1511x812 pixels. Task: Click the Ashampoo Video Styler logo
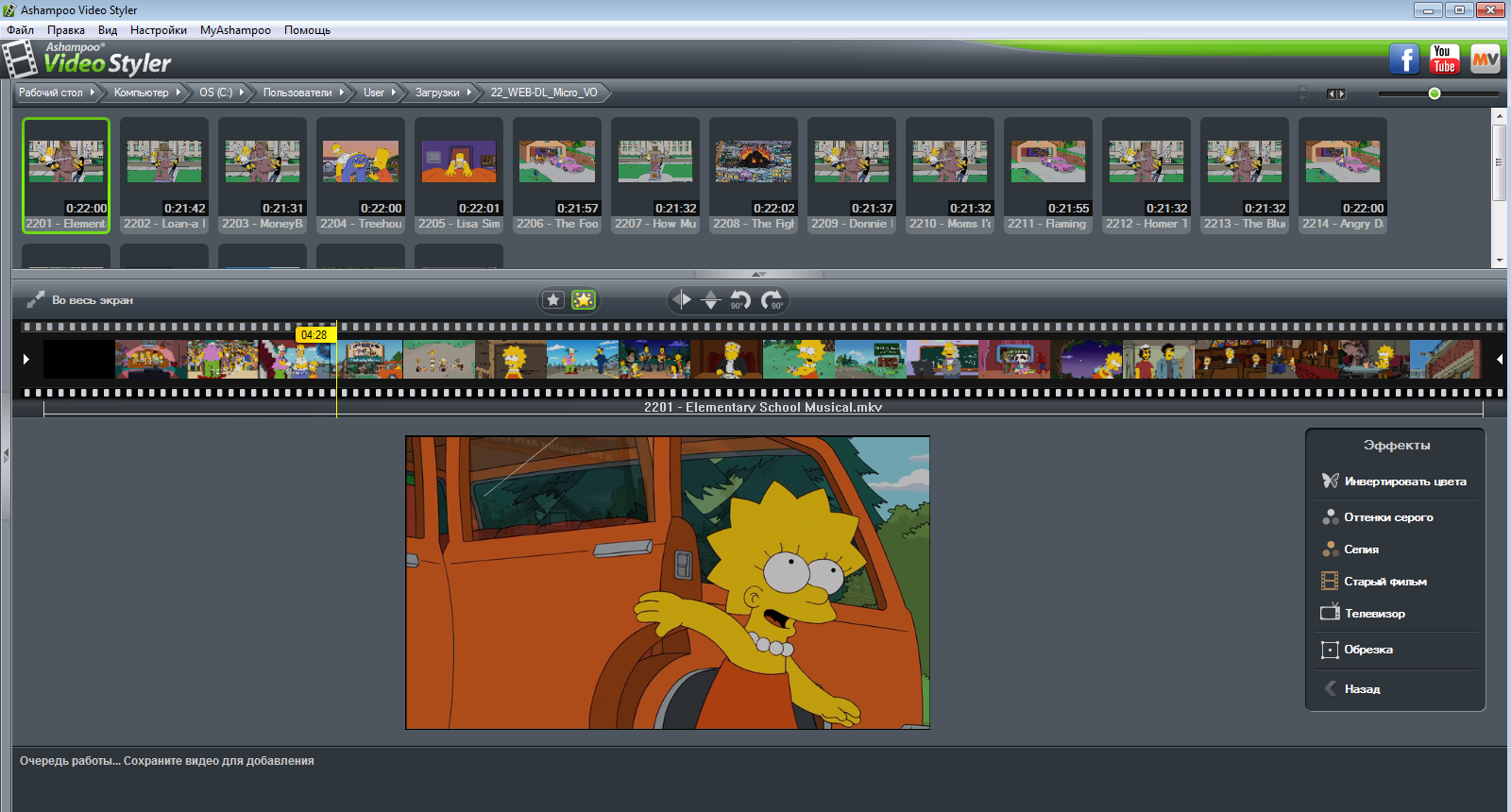(x=88, y=59)
